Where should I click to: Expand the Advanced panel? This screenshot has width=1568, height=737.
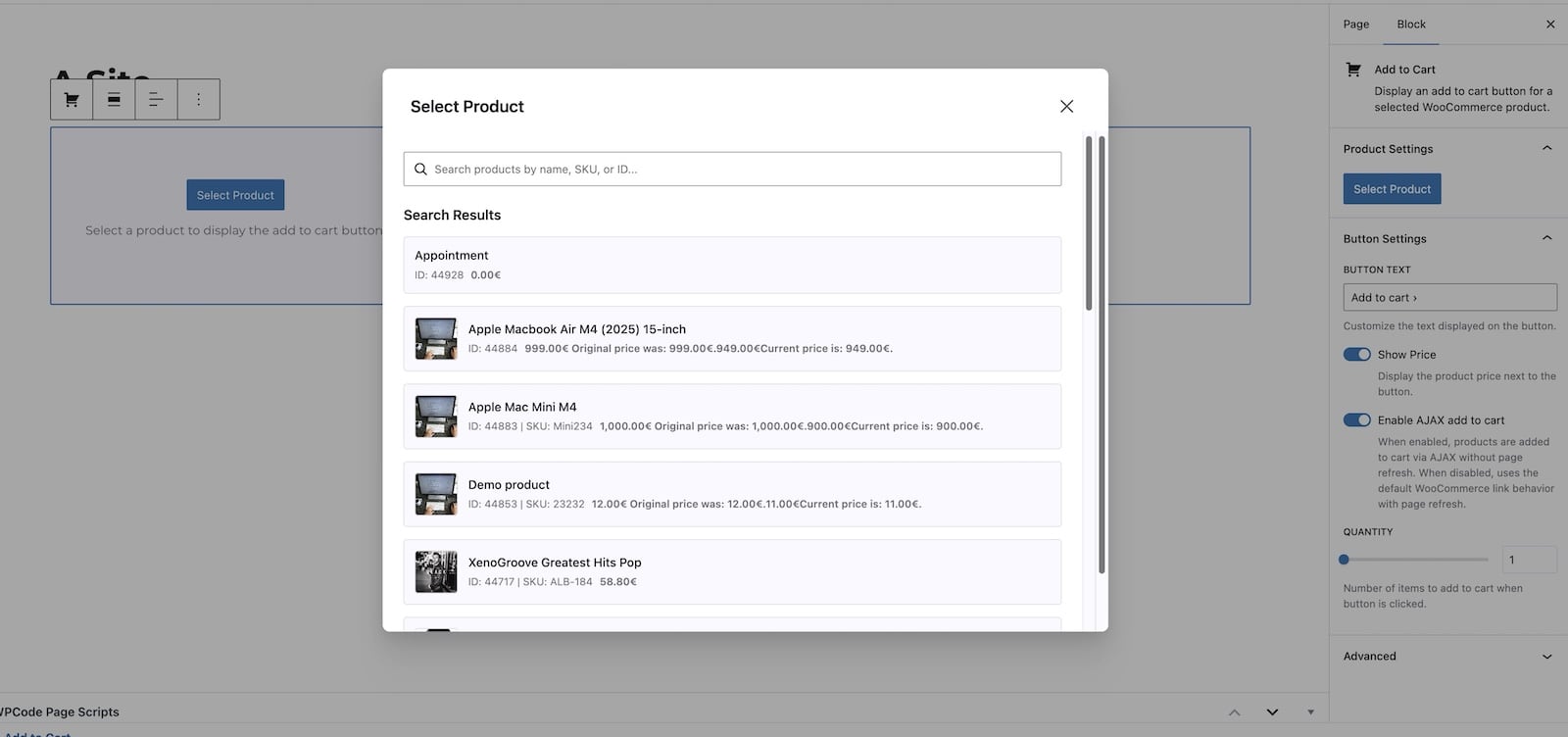(x=1546, y=657)
